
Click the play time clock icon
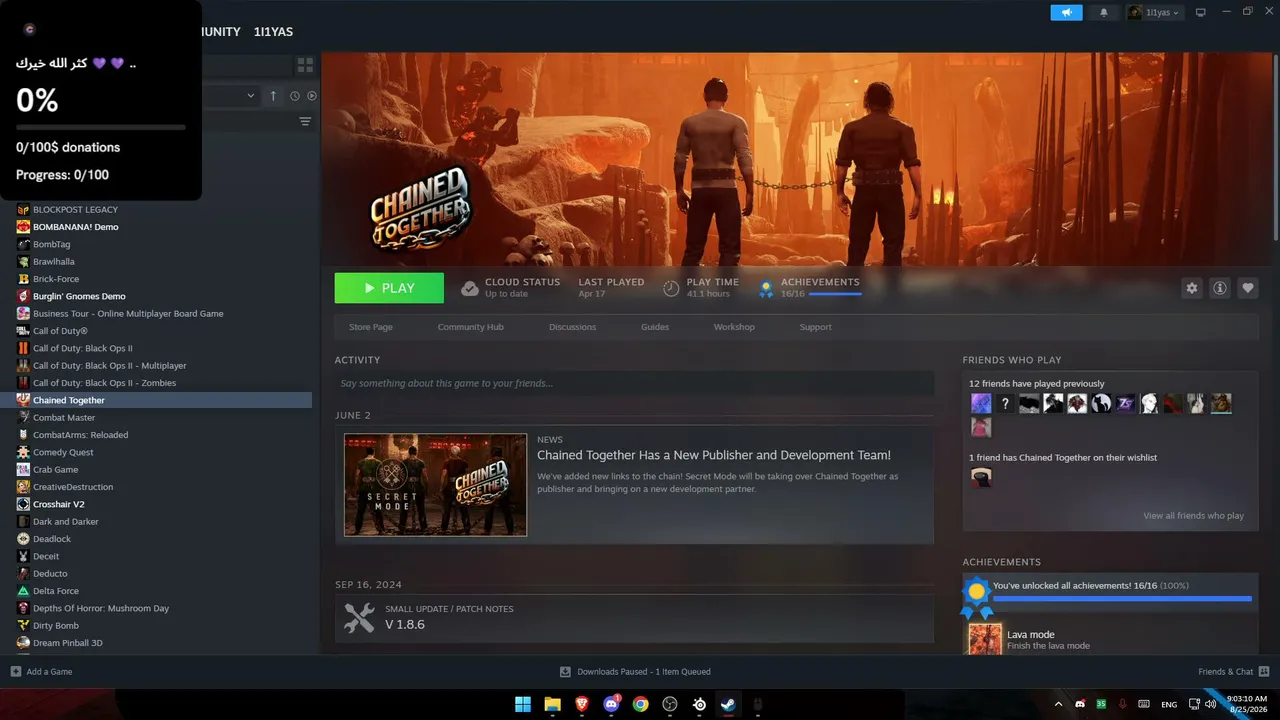(x=671, y=288)
